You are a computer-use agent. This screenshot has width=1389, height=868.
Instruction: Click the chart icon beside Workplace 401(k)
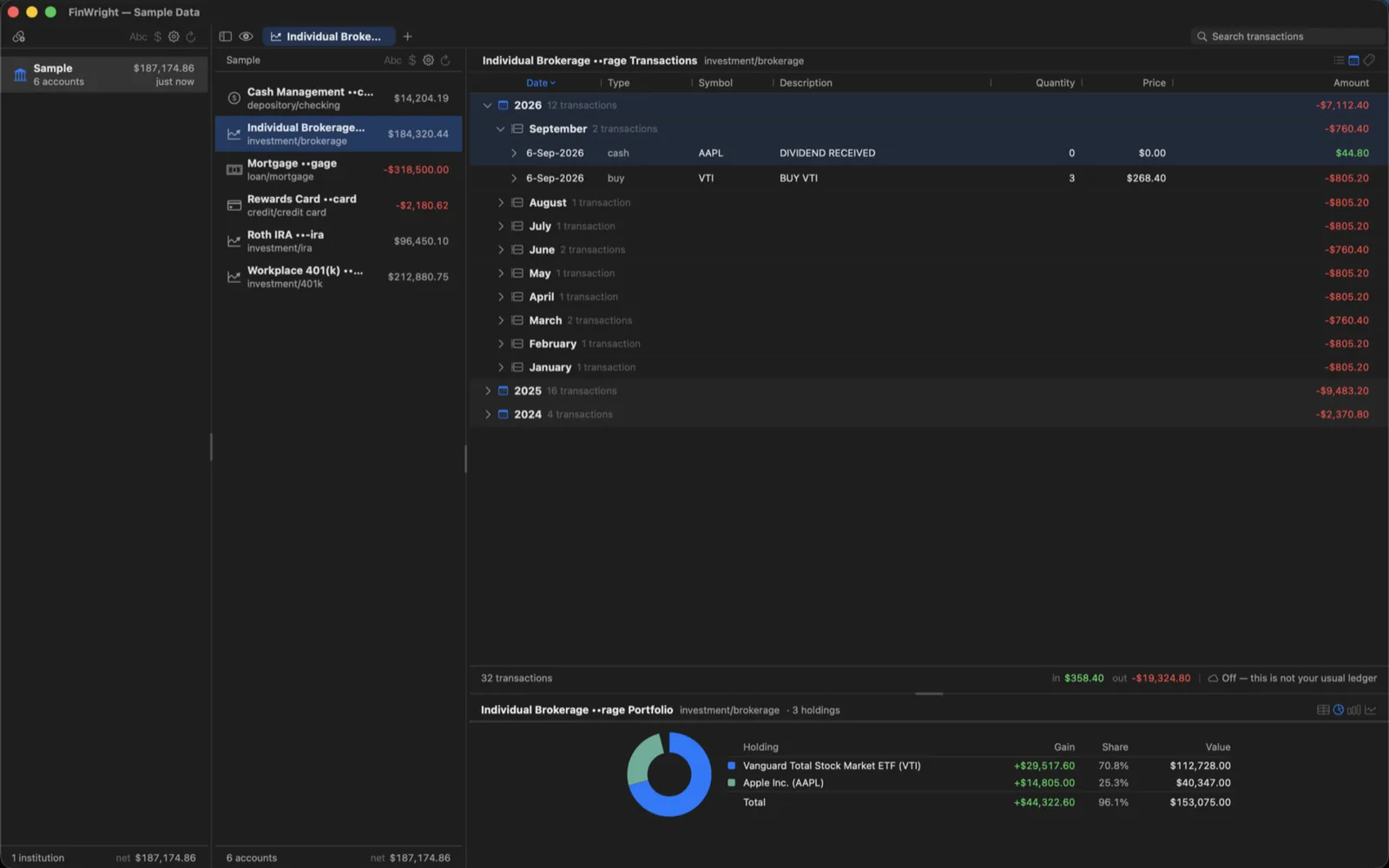pos(234,277)
